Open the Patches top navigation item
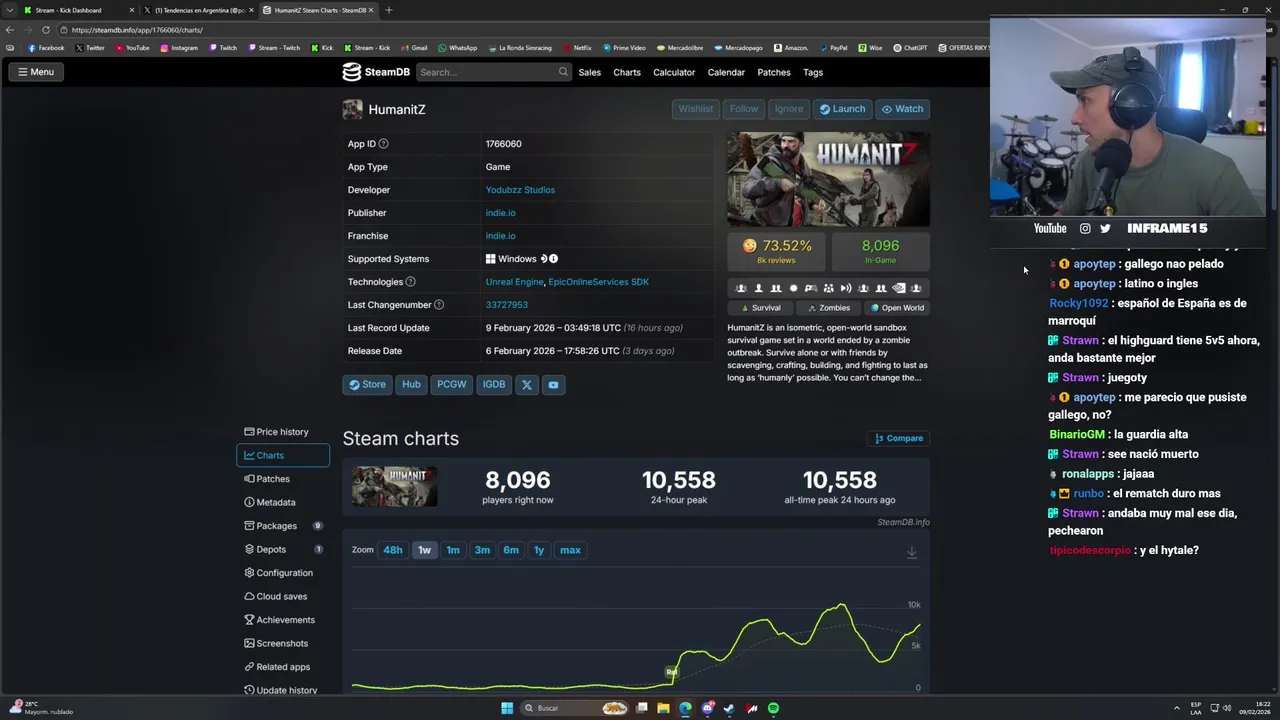The image size is (1280, 720). click(x=774, y=72)
